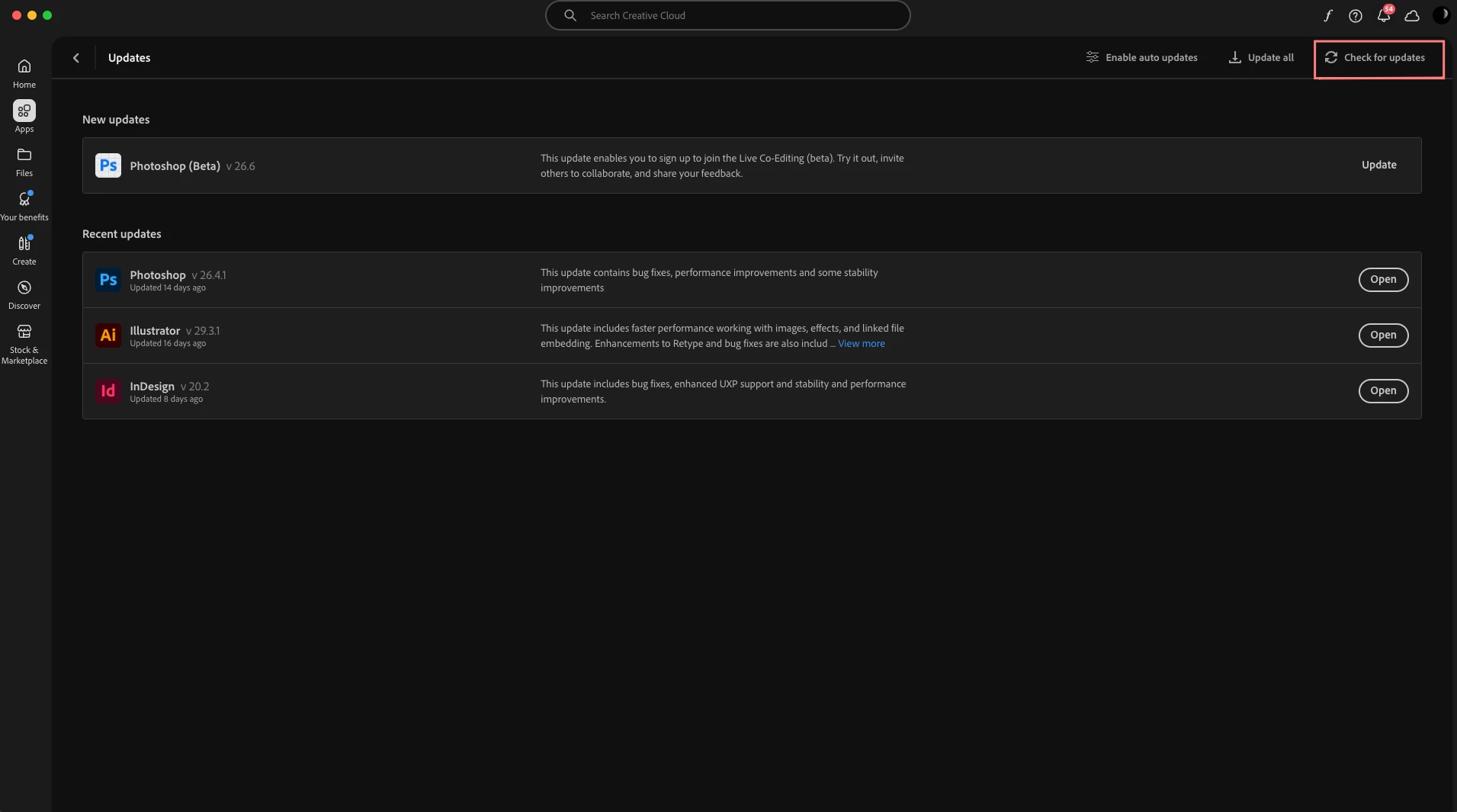
Task: Click the Search Creative Cloud field
Action: click(728, 15)
